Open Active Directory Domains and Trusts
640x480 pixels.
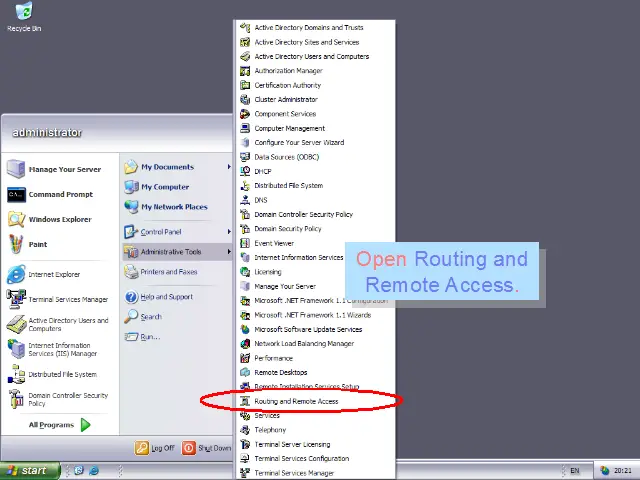pos(316,28)
